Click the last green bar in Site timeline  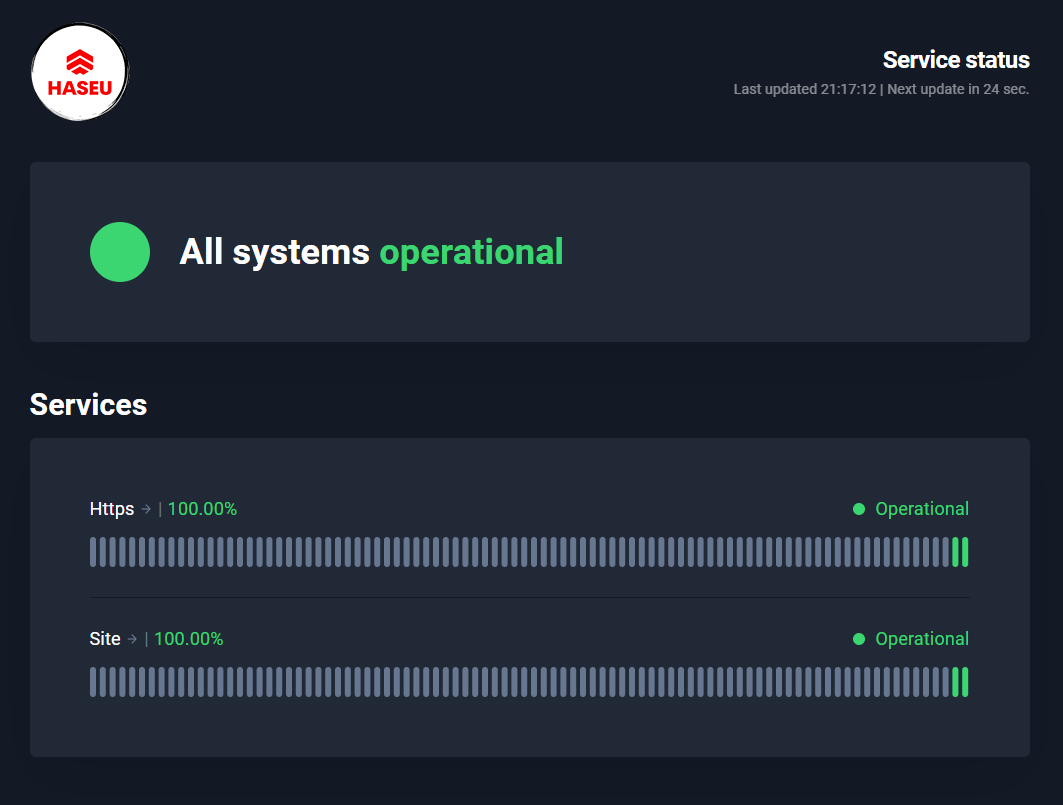pyautogui.click(x=965, y=682)
